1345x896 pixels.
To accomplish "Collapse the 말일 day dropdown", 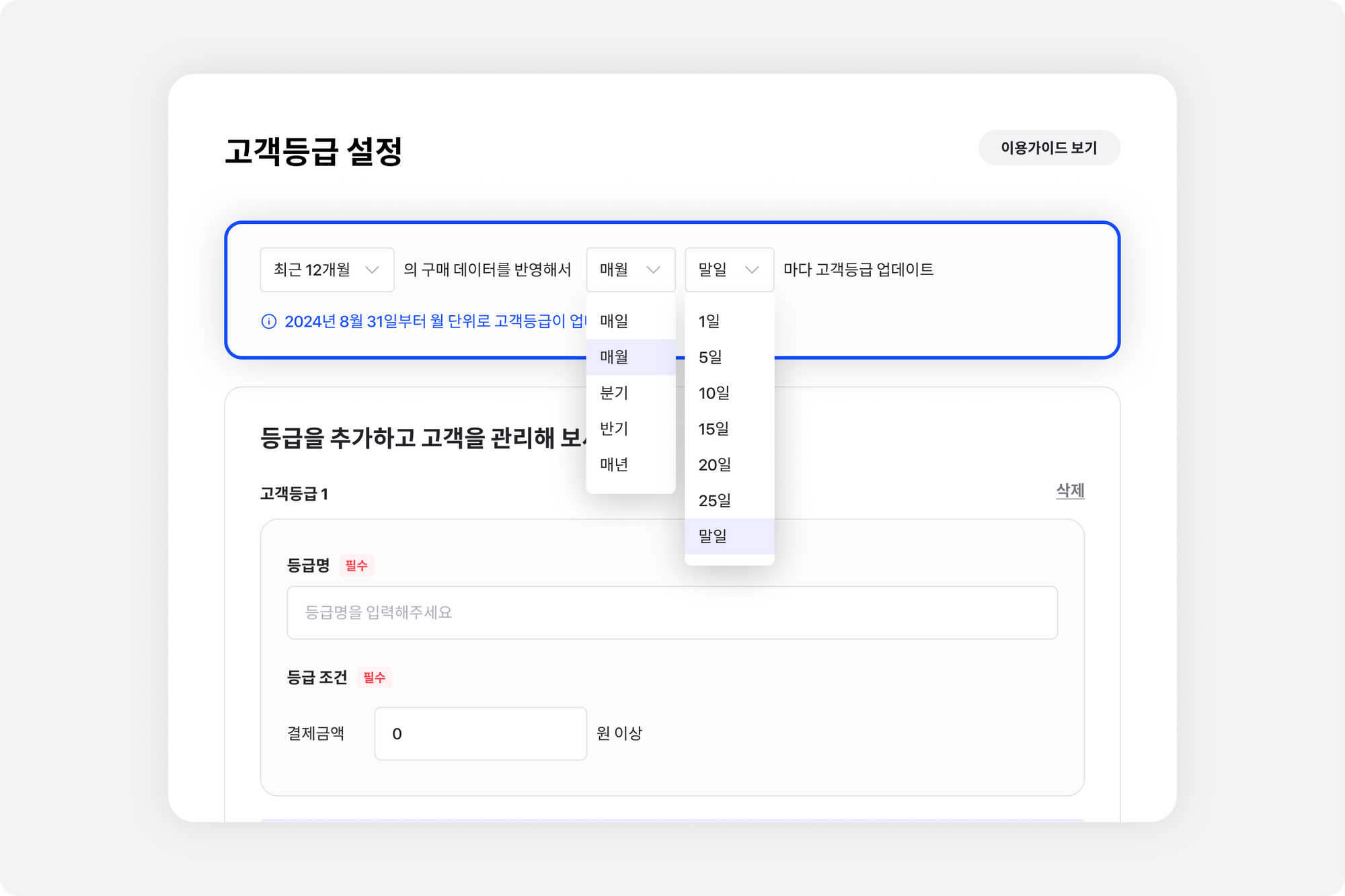I will click(729, 270).
